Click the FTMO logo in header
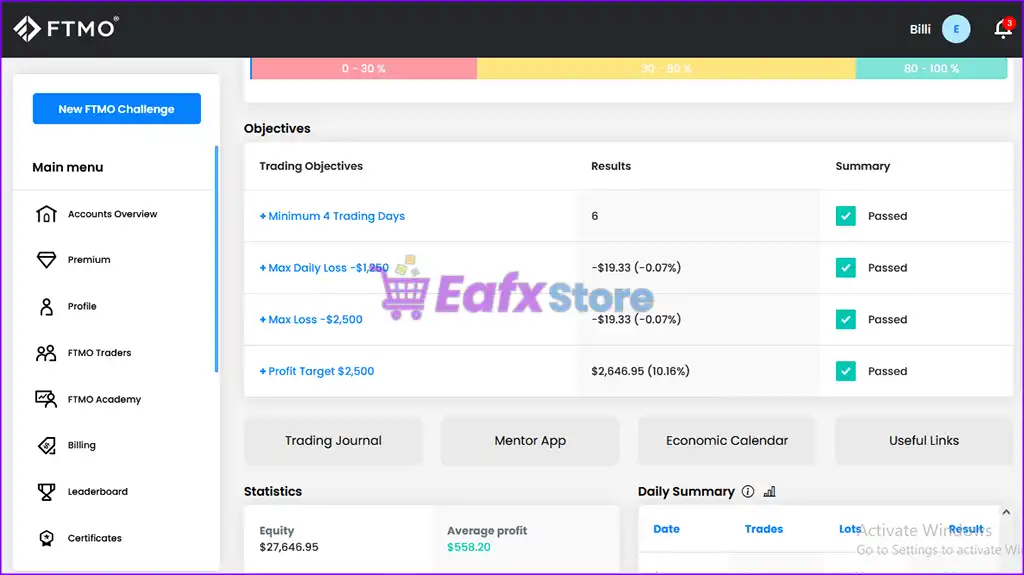Image resolution: width=1024 pixels, height=575 pixels. (x=66, y=28)
